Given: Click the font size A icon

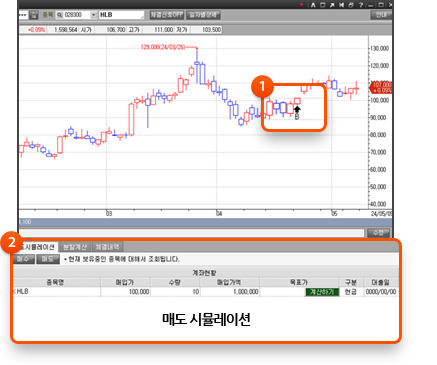Looking at the screenshot, I should (x=313, y=5).
